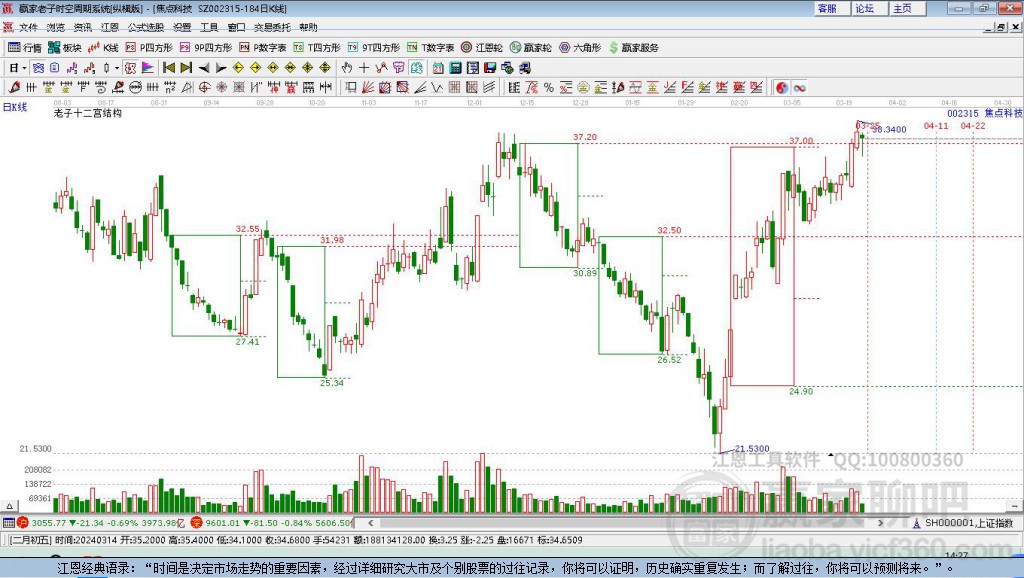Screen dimensions: 1024x578
Task: Click the save diskette icon
Action: [490, 67]
